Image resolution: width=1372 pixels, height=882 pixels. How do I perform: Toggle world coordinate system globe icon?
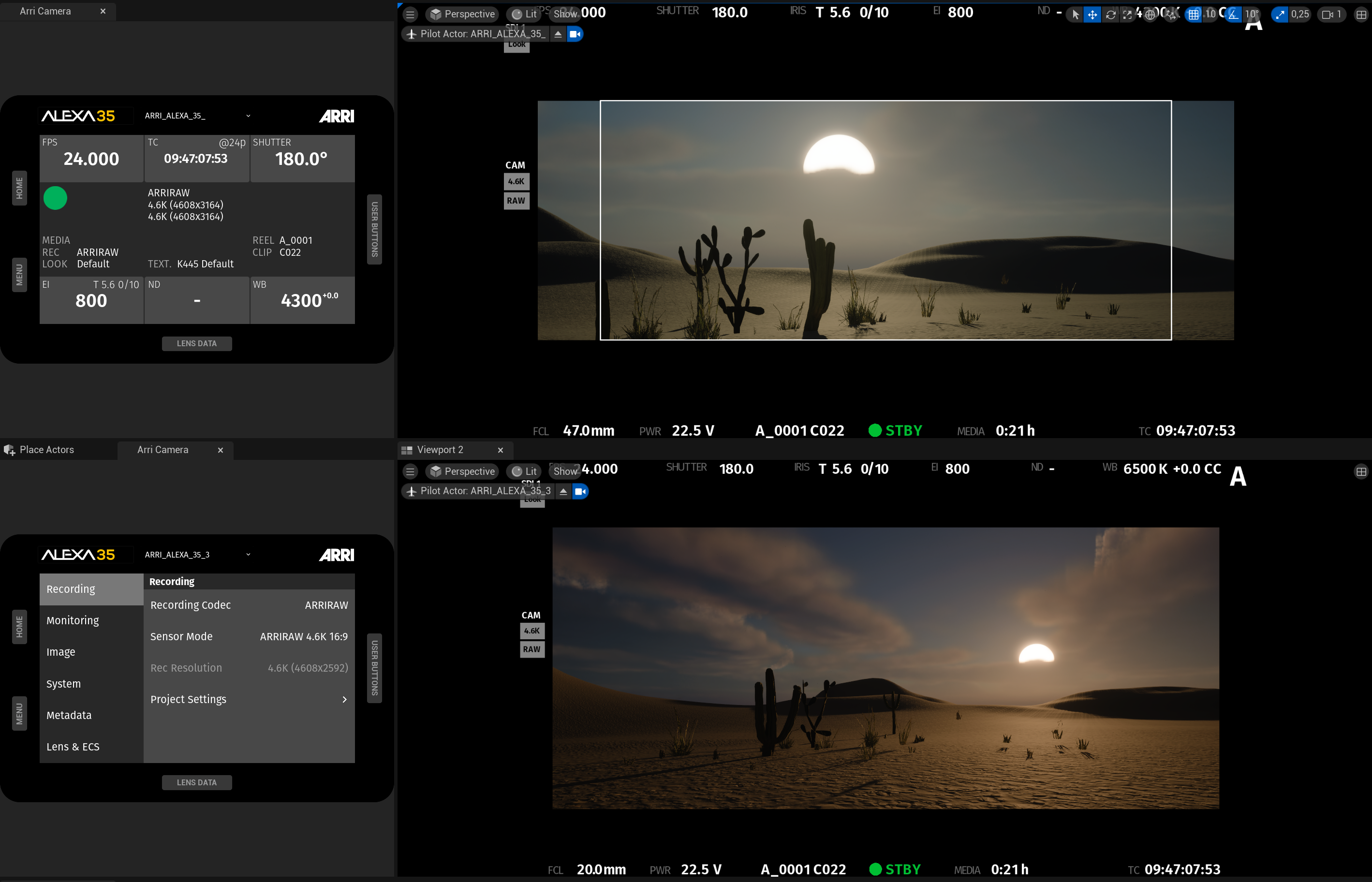(x=1150, y=15)
